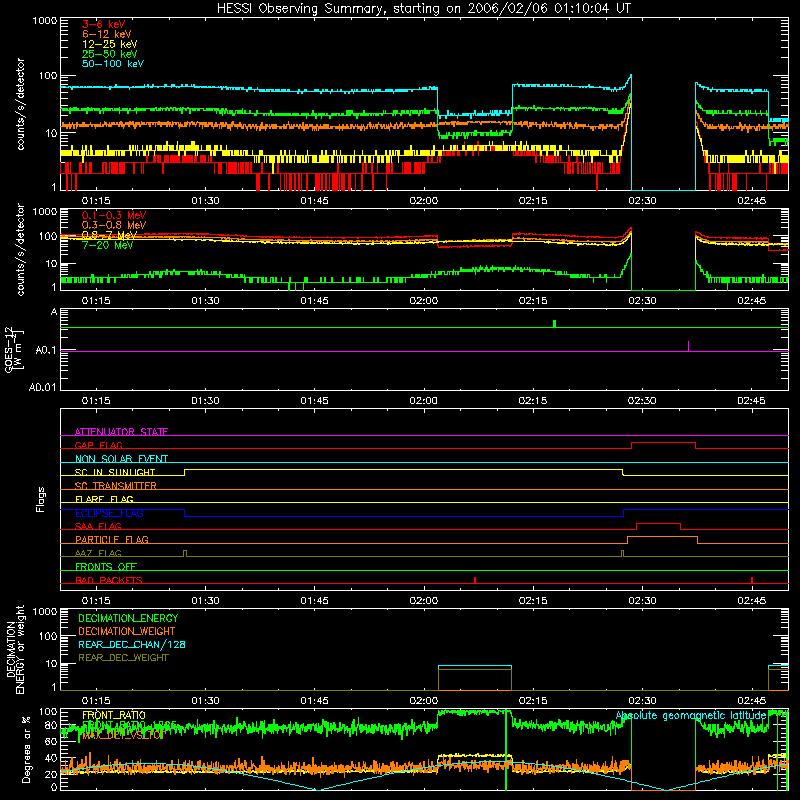800x800 pixels.
Task: Click the raised GAP_FLAG segment after 02:30
Action: [x=663, y=443]
